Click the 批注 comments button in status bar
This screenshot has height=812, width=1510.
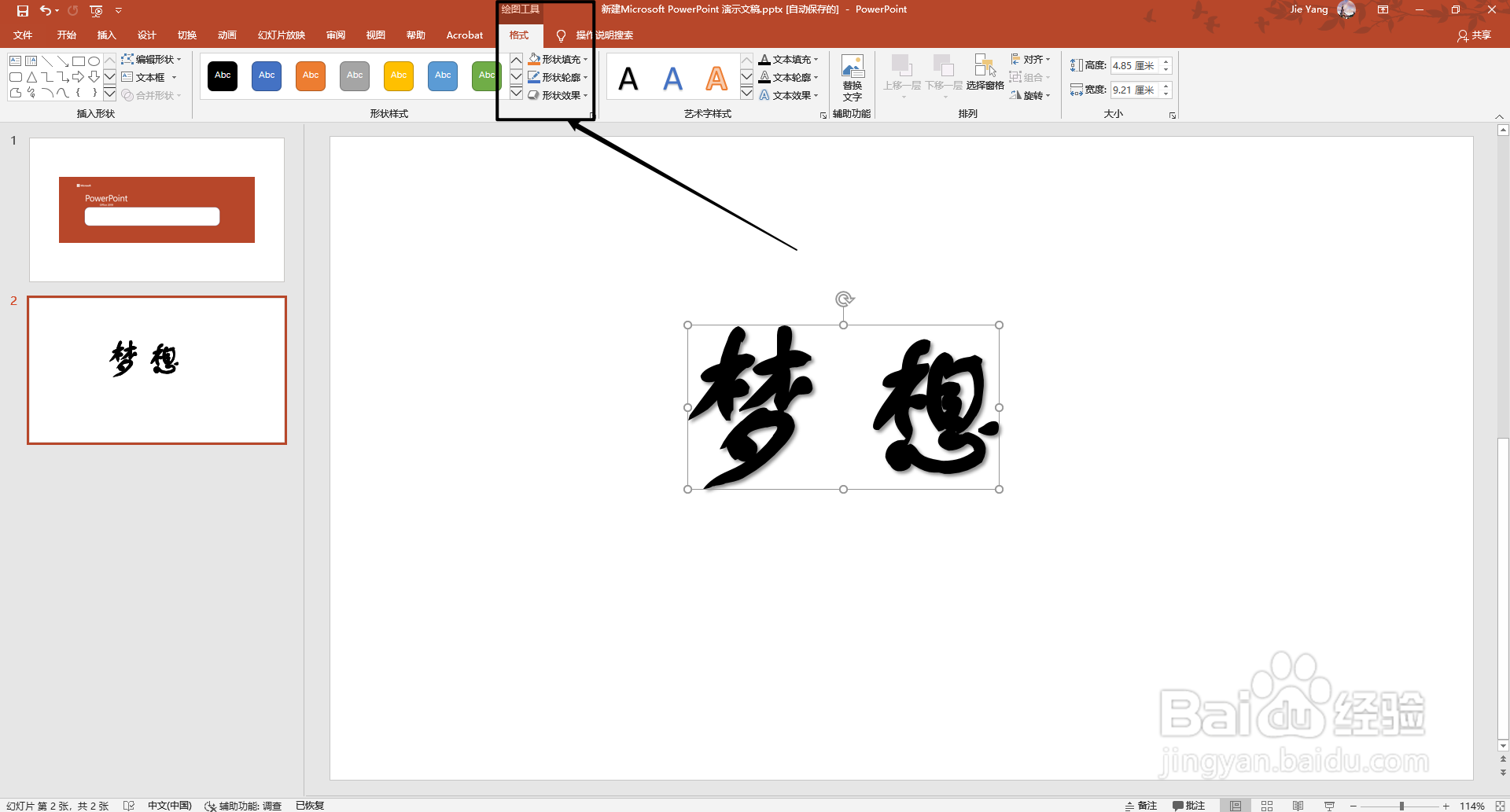(1188, 806)
